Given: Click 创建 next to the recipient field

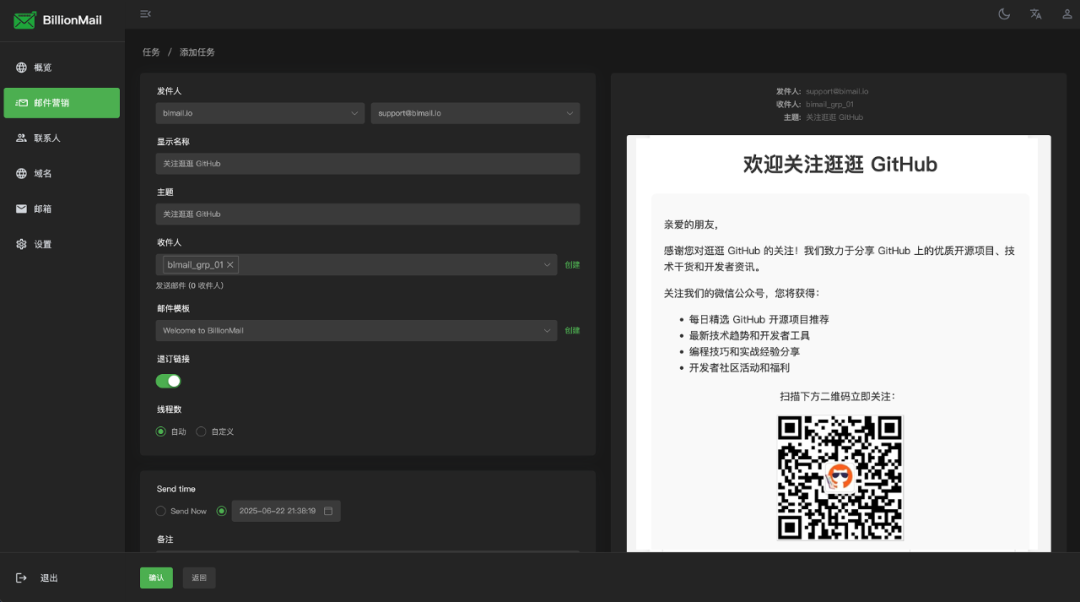Looking at the screenshot, I should [571, 264].
